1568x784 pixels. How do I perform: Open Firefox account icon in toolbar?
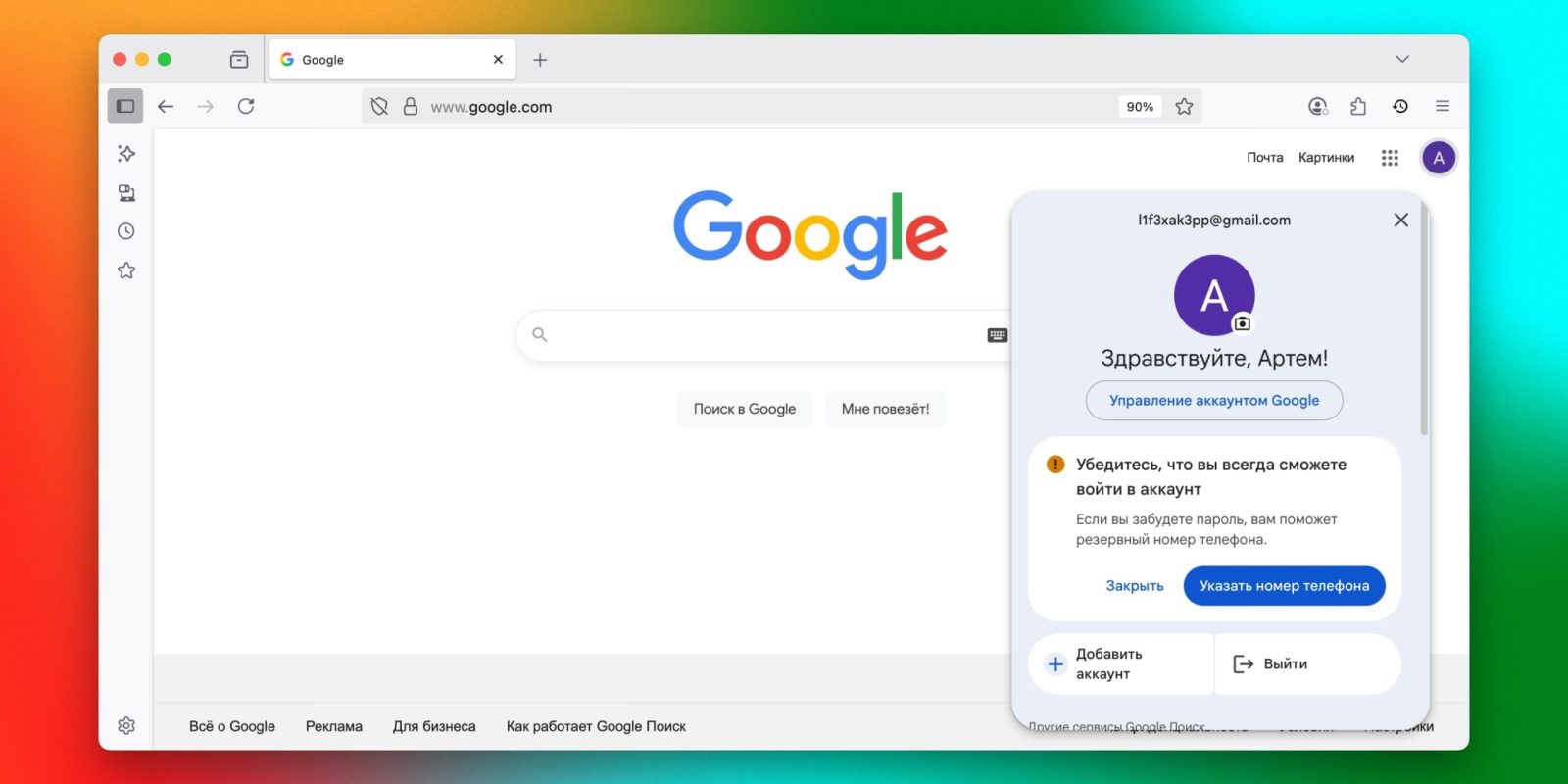pyautogui.click(x=1318, y=106)
